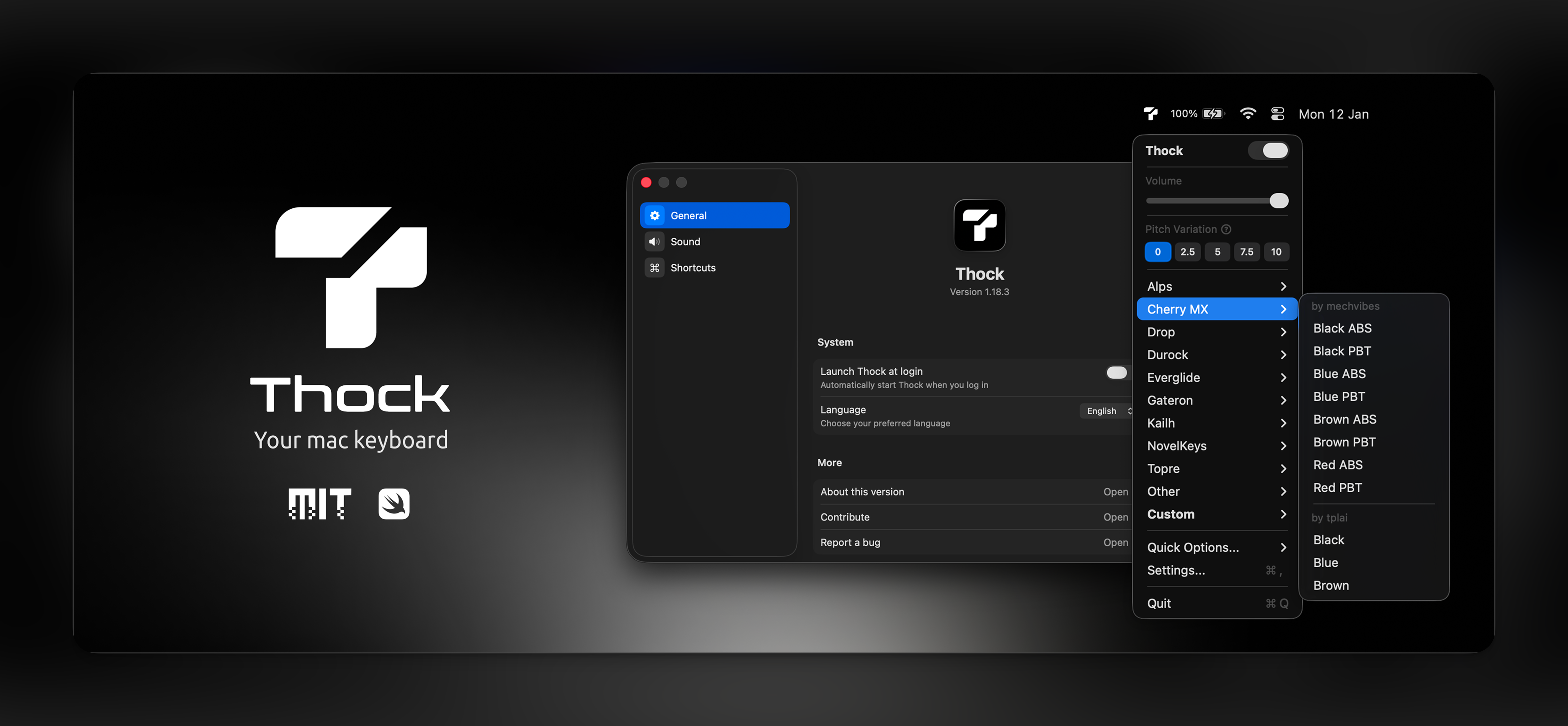Image resolution: width=1568 pixels, height=726 pixels.
Task: Adjust the Volume slider knob
Action: point(1278,201)
